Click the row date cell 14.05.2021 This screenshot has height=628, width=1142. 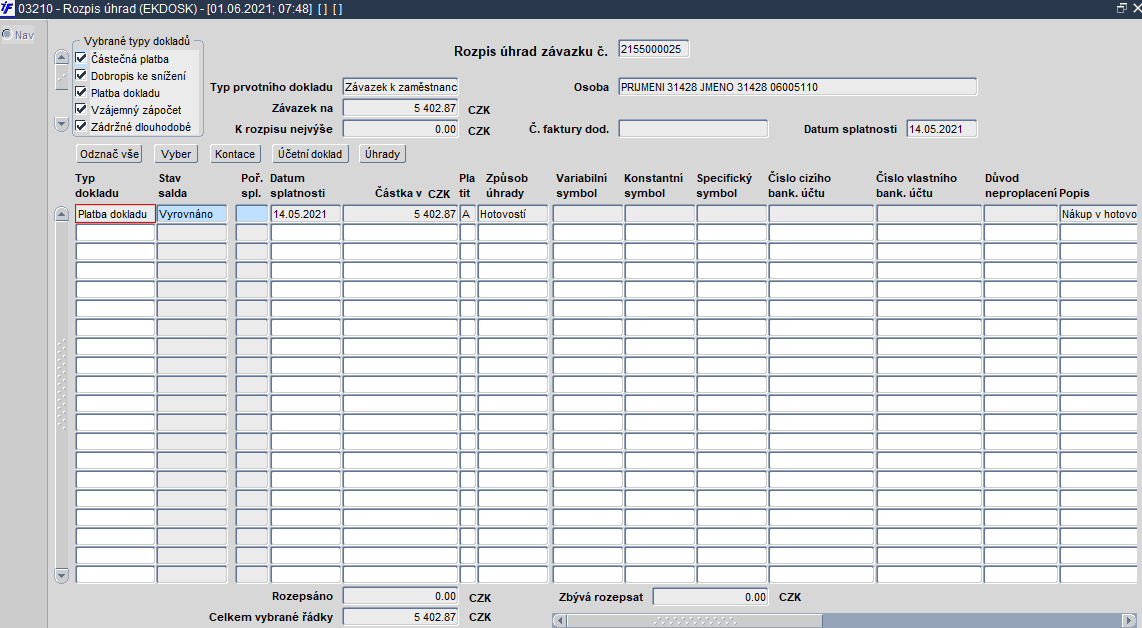(x=306, y=214)
